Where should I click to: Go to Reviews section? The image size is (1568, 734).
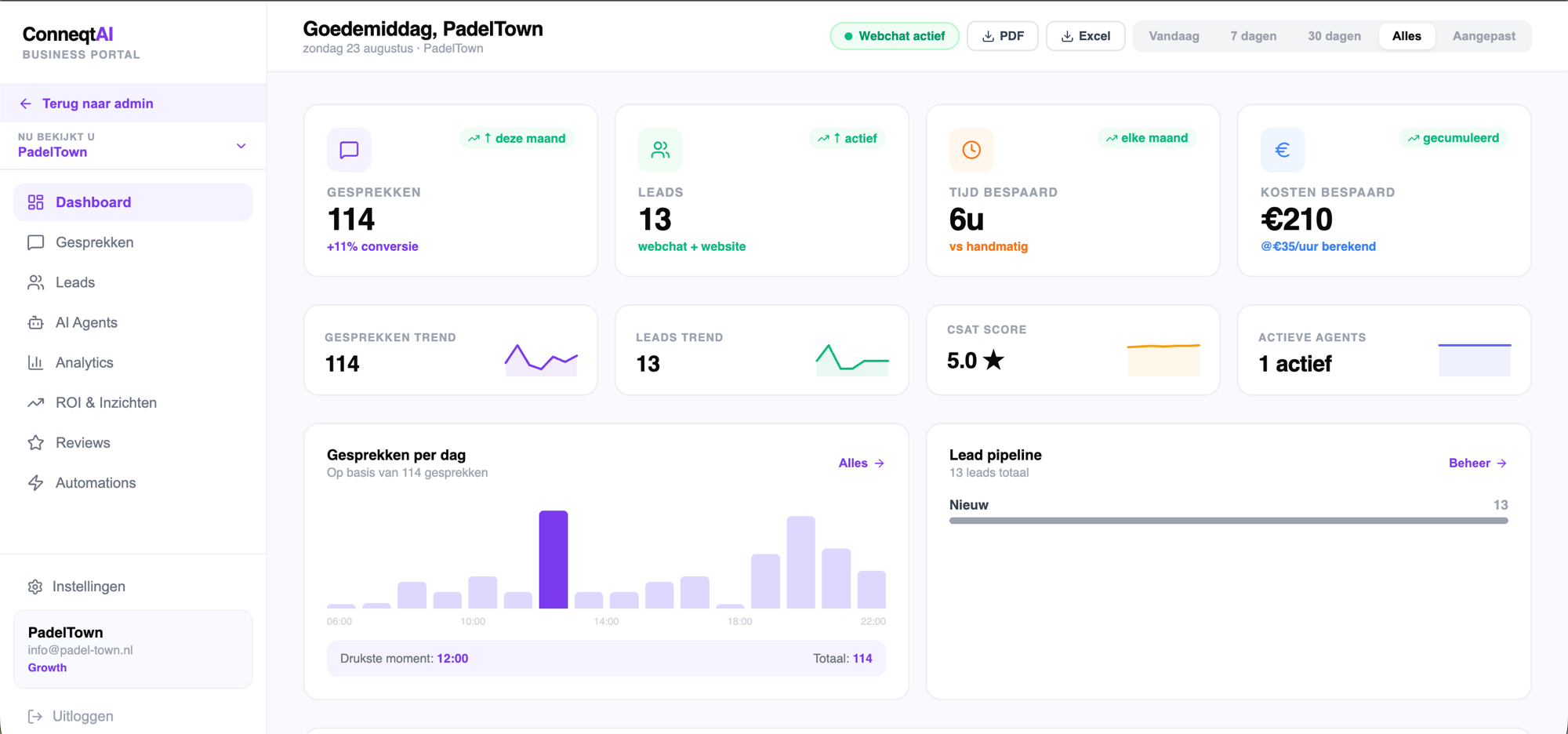coord(133,442)
